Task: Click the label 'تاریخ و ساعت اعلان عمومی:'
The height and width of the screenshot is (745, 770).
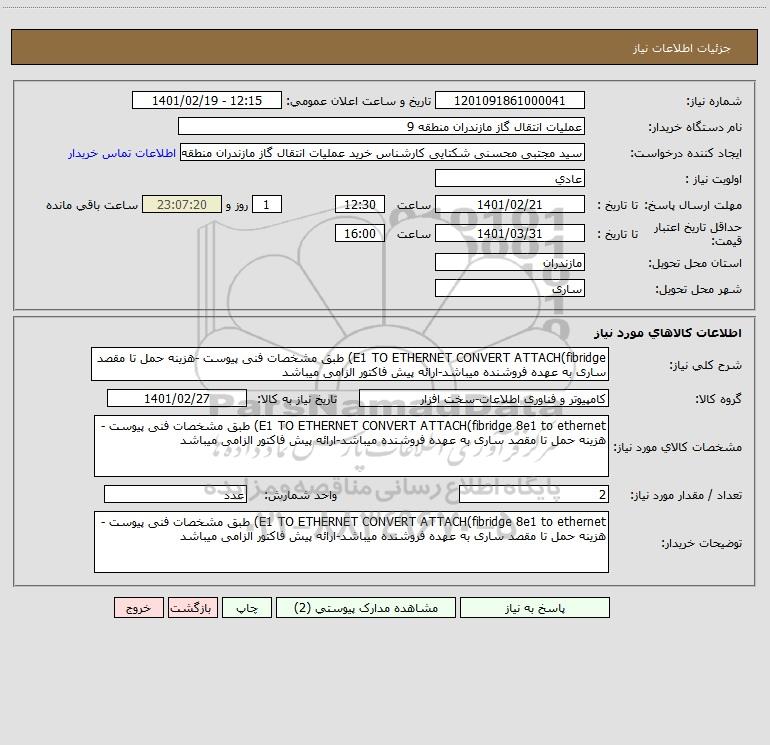Action: coord(359,102)
